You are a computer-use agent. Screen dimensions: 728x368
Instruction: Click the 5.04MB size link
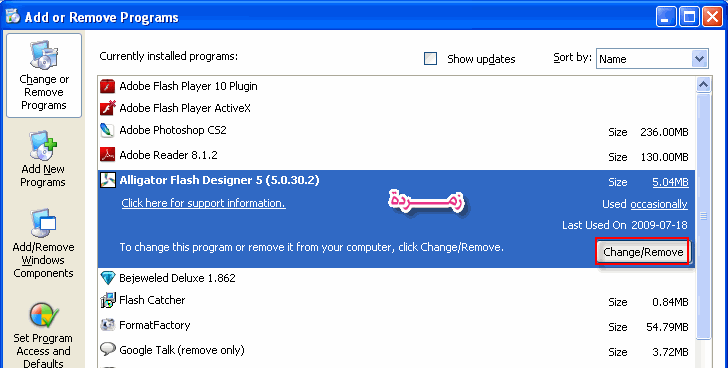click(x=670, y=182)
